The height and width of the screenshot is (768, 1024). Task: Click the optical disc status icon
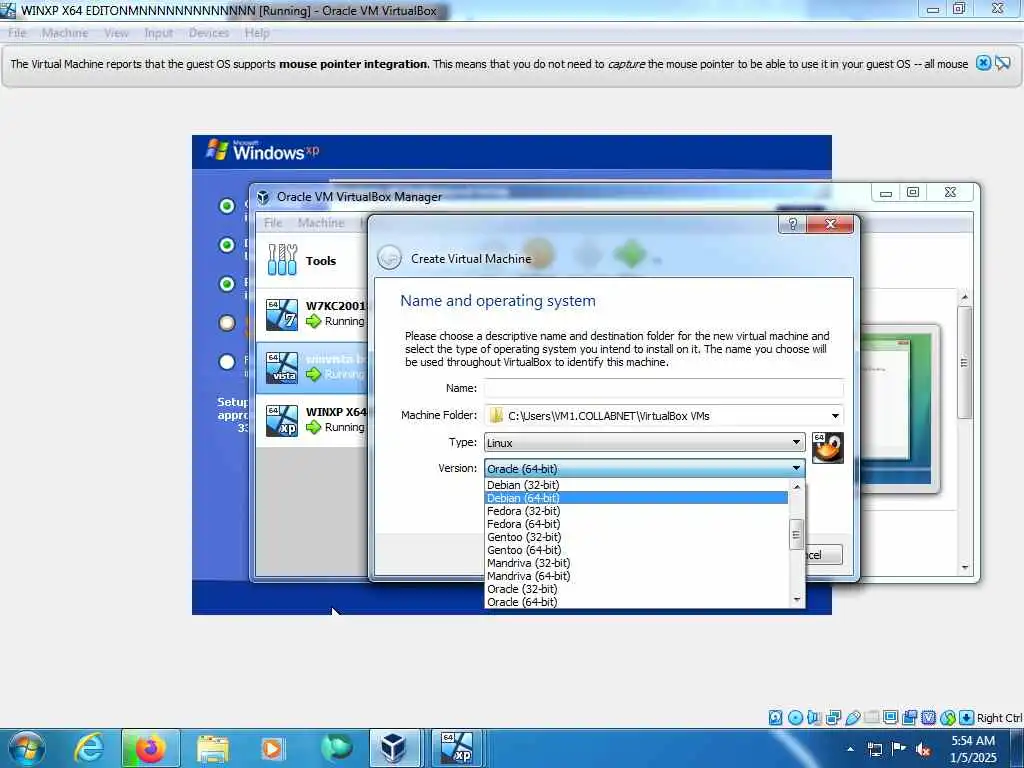click(795, 718)
